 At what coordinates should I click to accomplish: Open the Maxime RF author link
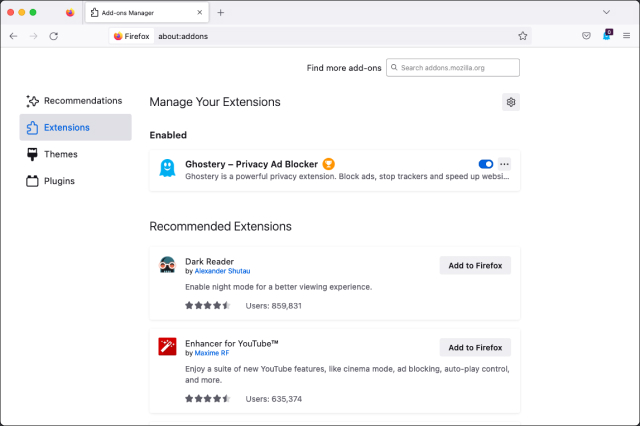(212, 353)
